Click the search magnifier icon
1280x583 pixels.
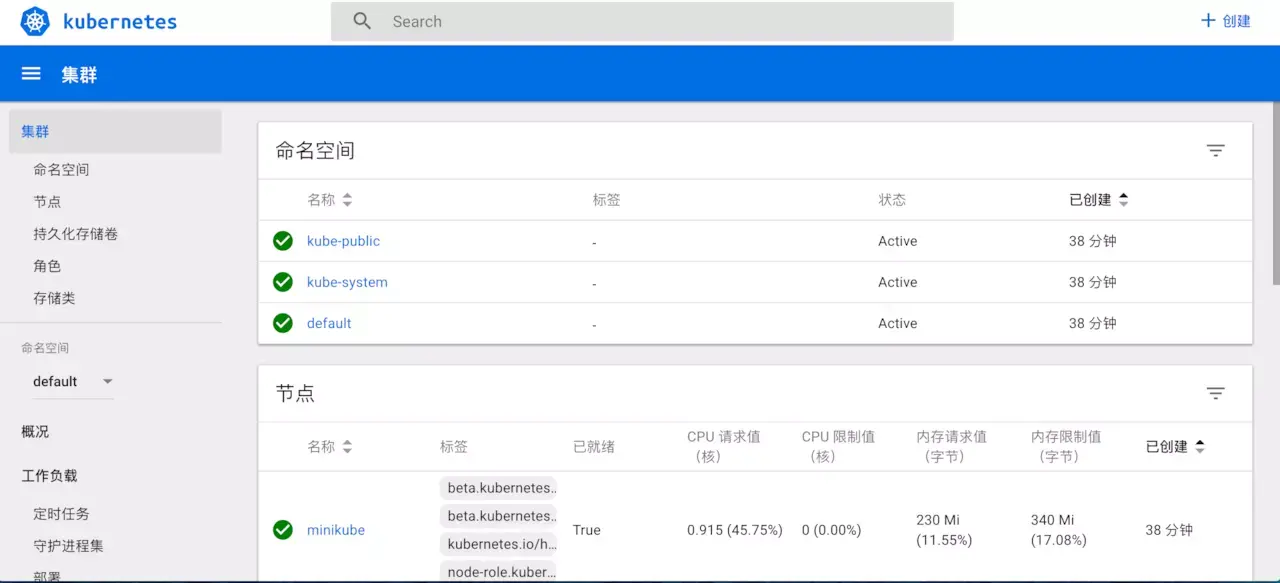(x=362, y=21)
